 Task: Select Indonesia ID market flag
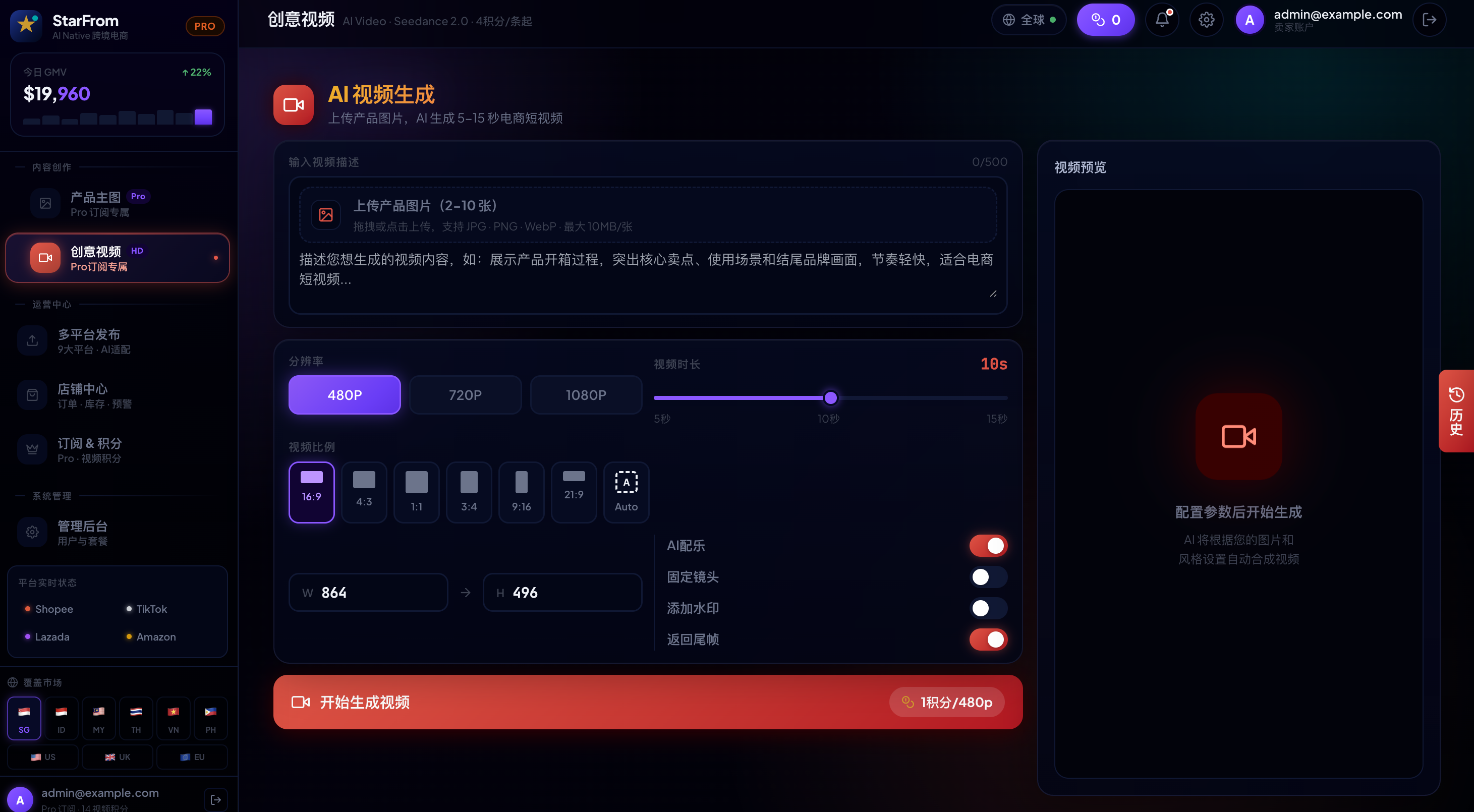click(x=61, y=718)
